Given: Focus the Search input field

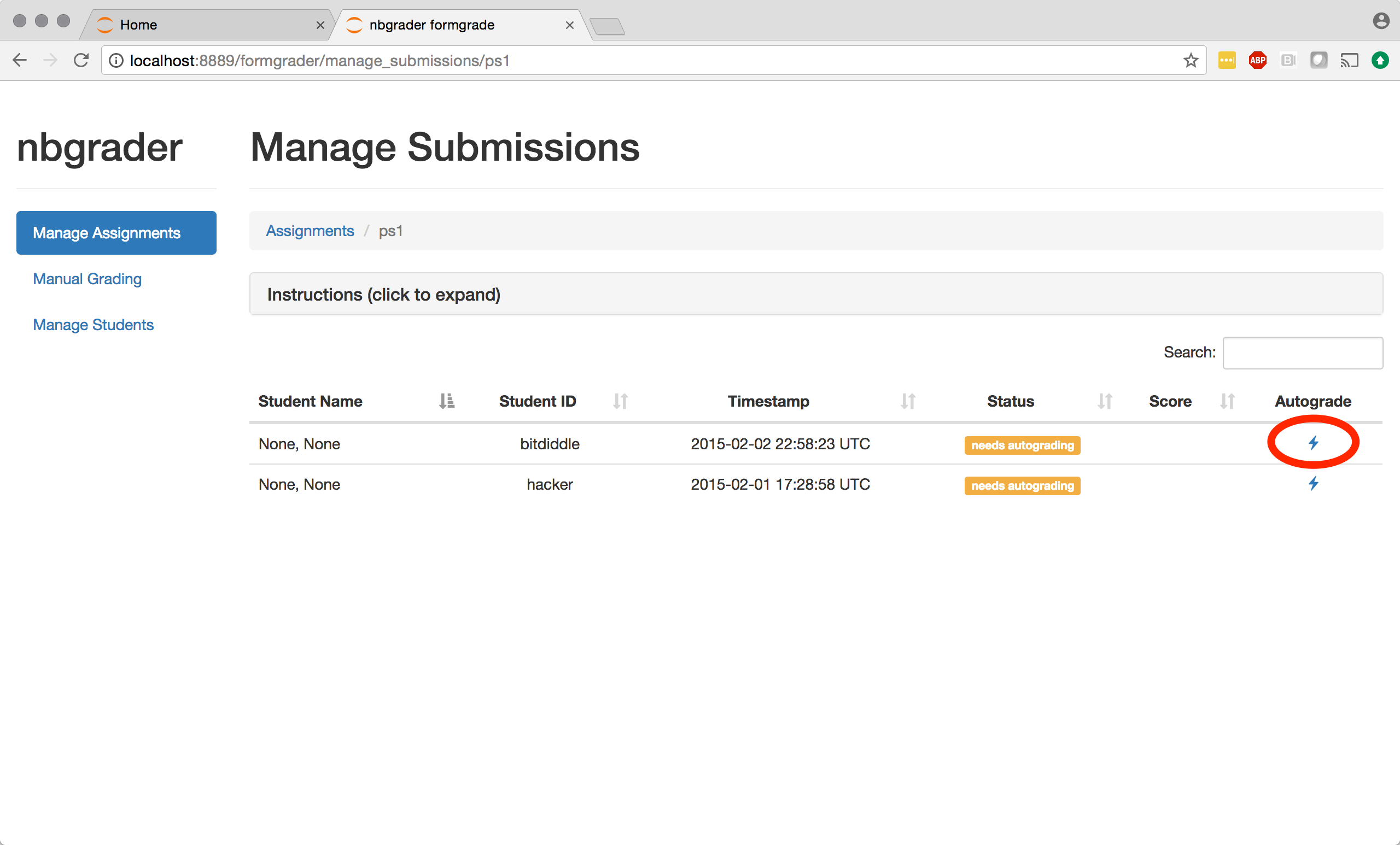Looking at the screenshot, I should click(1302, 353).
